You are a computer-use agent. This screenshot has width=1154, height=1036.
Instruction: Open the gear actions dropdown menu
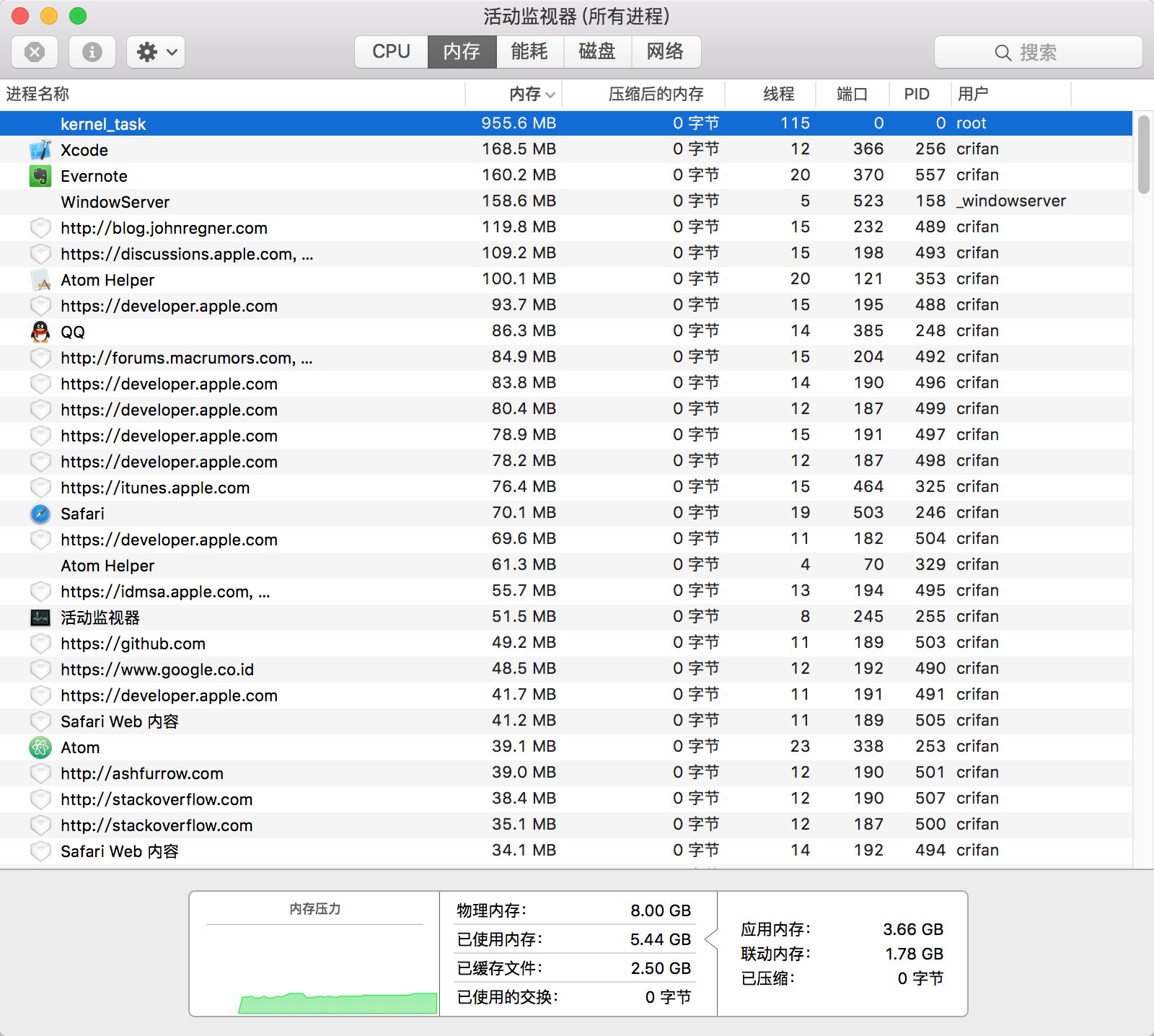[156, 52]
